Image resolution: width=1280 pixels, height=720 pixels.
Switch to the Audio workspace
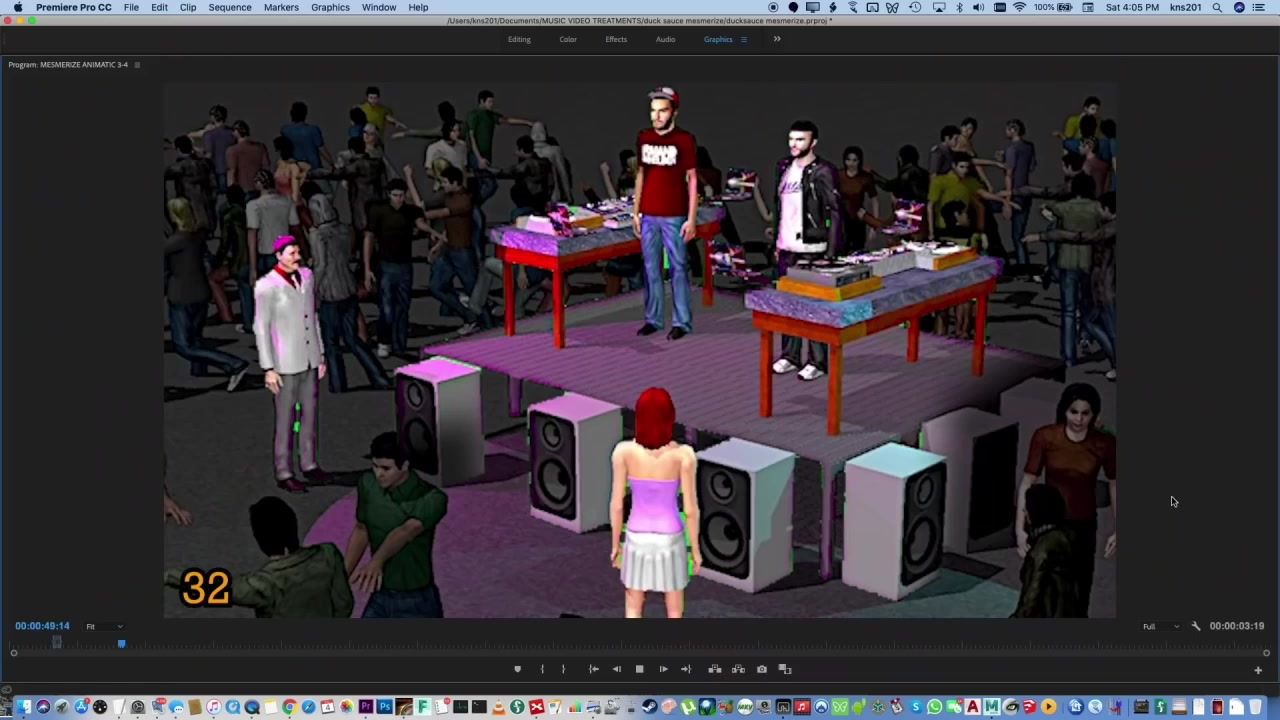665,39
